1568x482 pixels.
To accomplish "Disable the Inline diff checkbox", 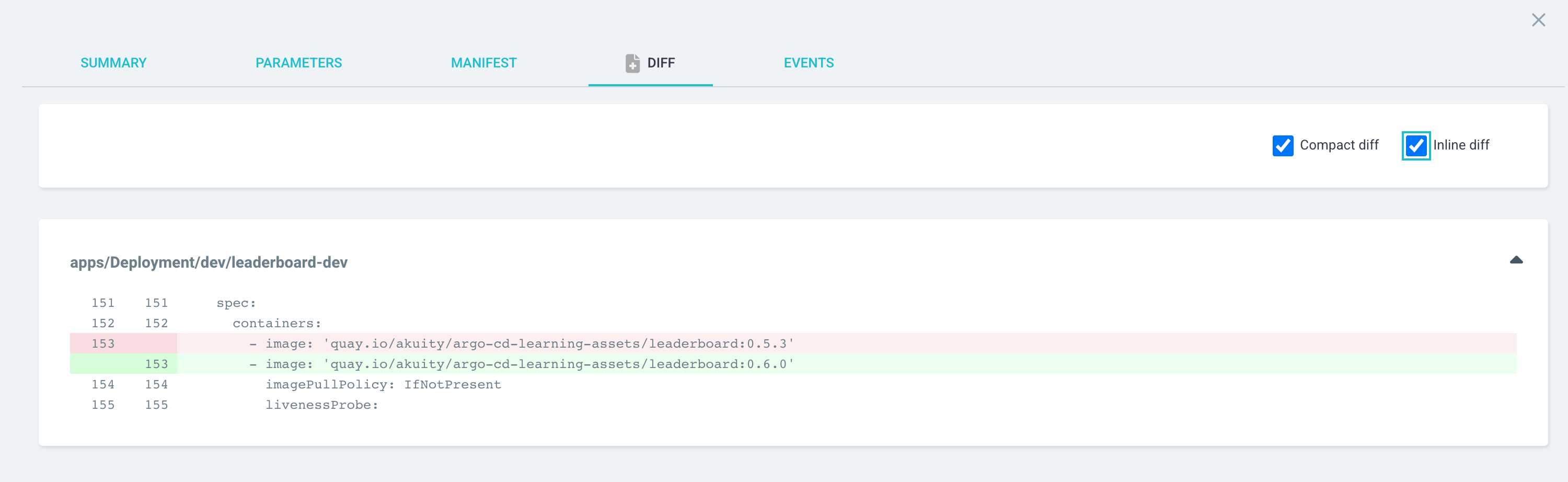I will tap(1416, 145).
